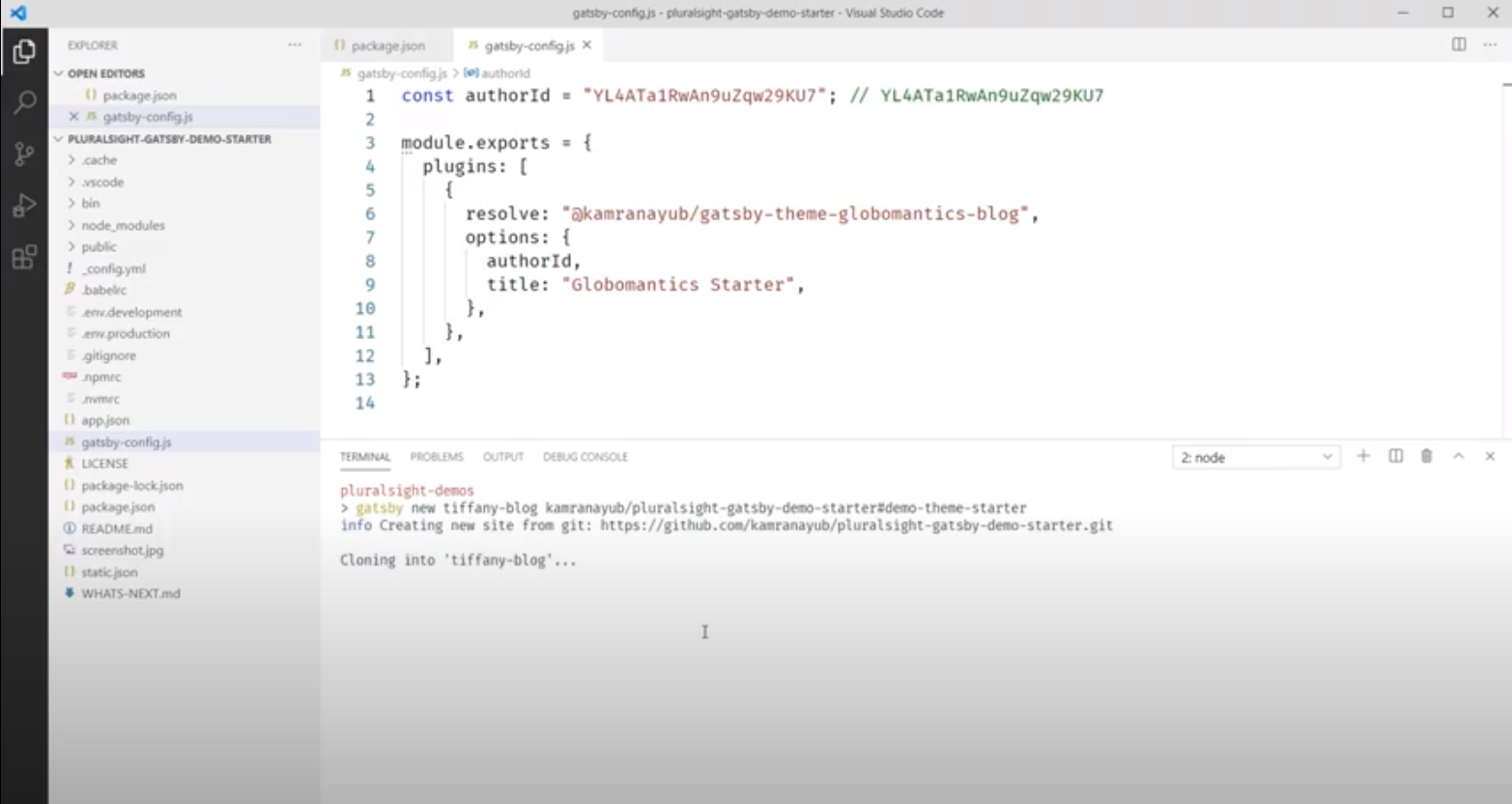This screenshot has width=1512, height=804.
Task: Open the app.json file
Action: click(x=104, y=420)
